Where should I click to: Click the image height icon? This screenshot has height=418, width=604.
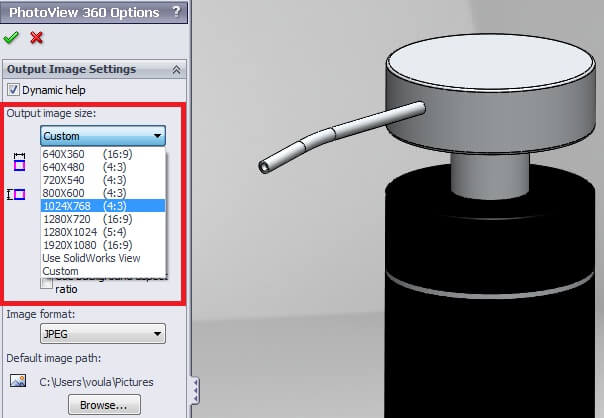pos(18,194)
